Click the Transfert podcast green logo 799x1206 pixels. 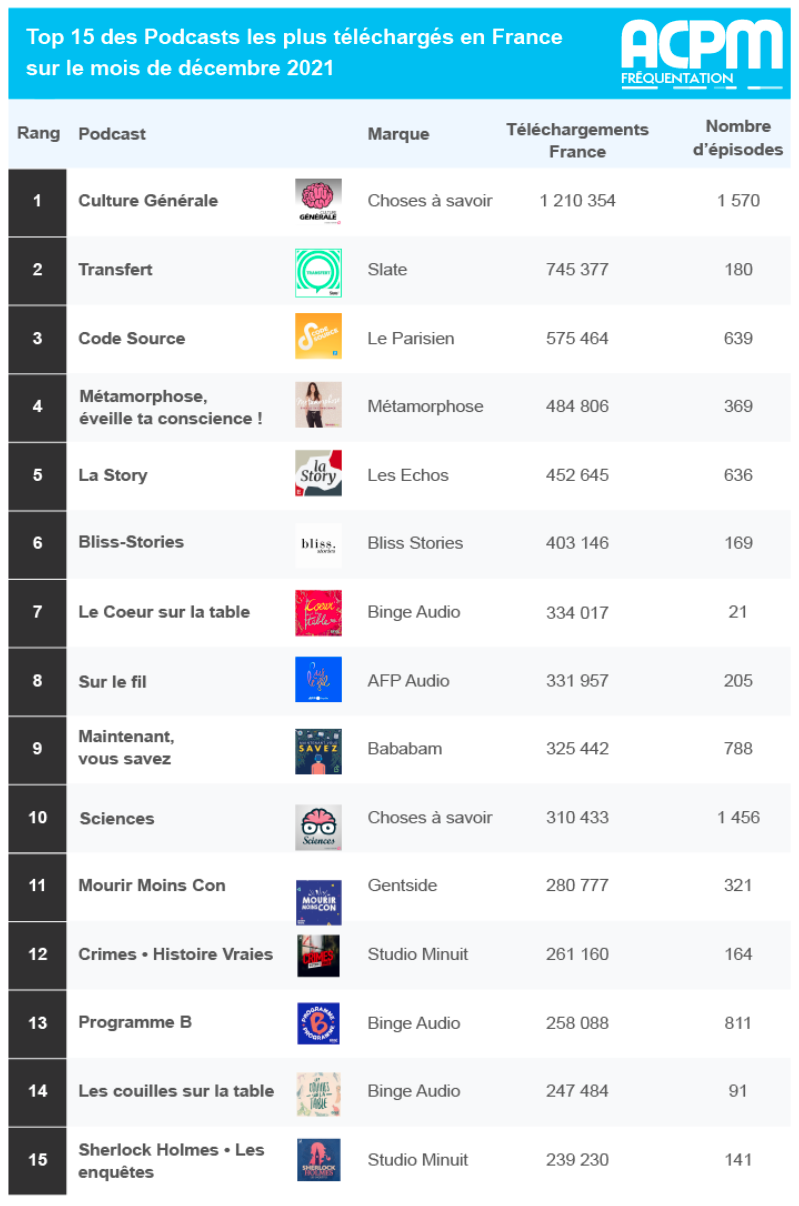pos(318,272)
